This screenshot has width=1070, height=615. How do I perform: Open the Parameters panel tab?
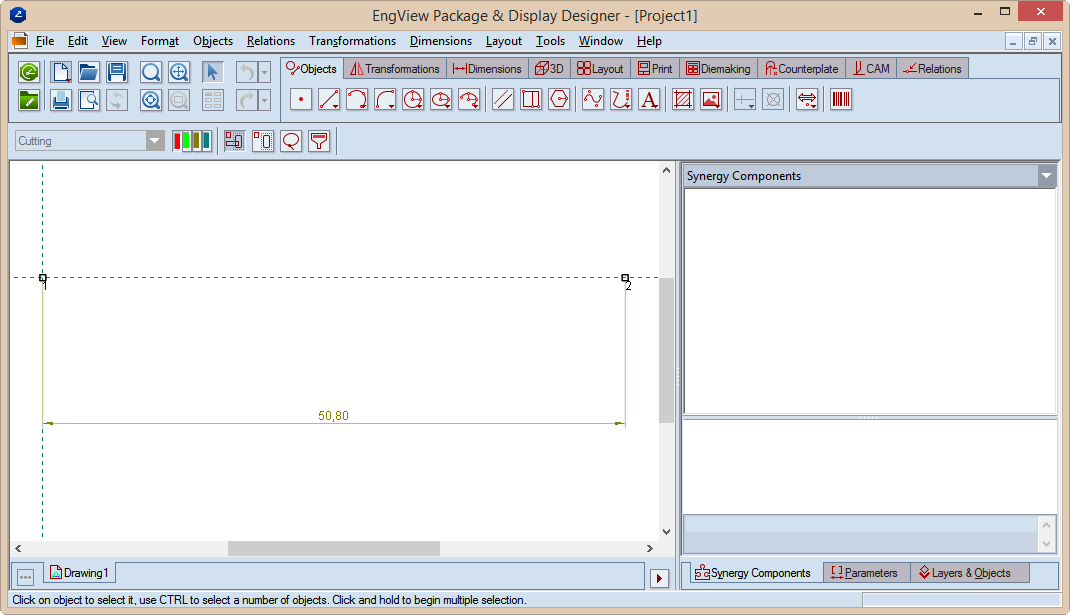coord(865,573)
